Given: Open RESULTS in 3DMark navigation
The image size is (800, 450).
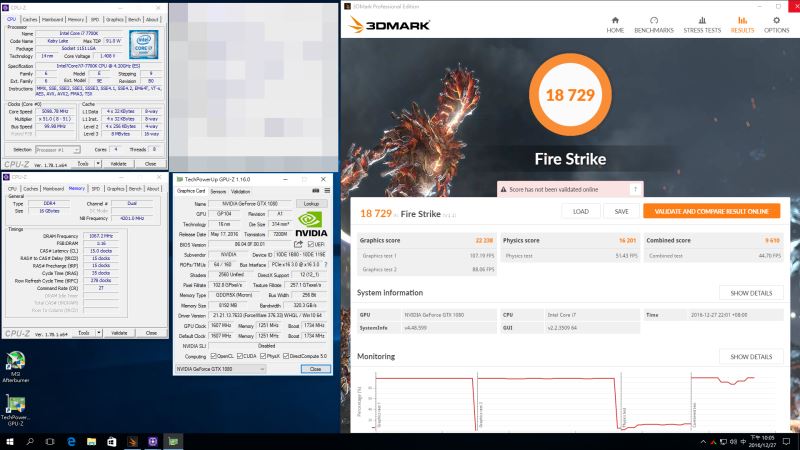Looking at the screenshot, I should tap(742, 24).
